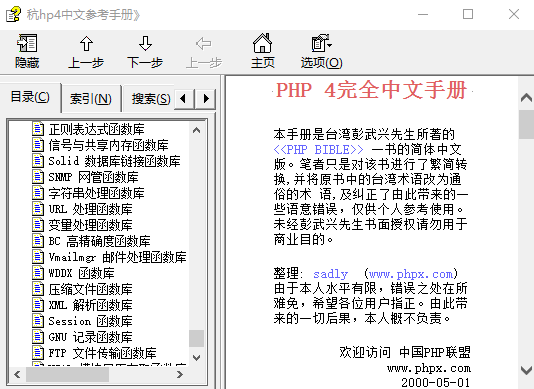Click contents tree vertical scrollbar thumb
This screenshot has height=389, width=534.
(197, 339)
